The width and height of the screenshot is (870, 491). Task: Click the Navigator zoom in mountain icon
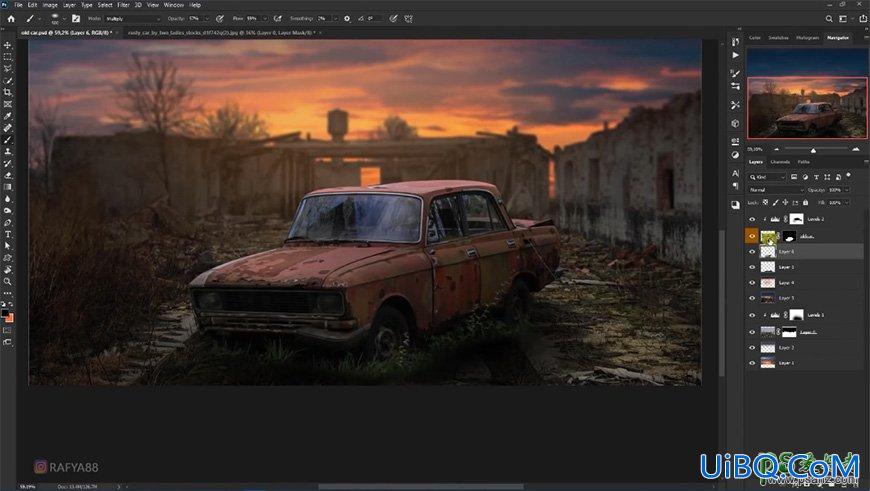[x=856, y=149]
